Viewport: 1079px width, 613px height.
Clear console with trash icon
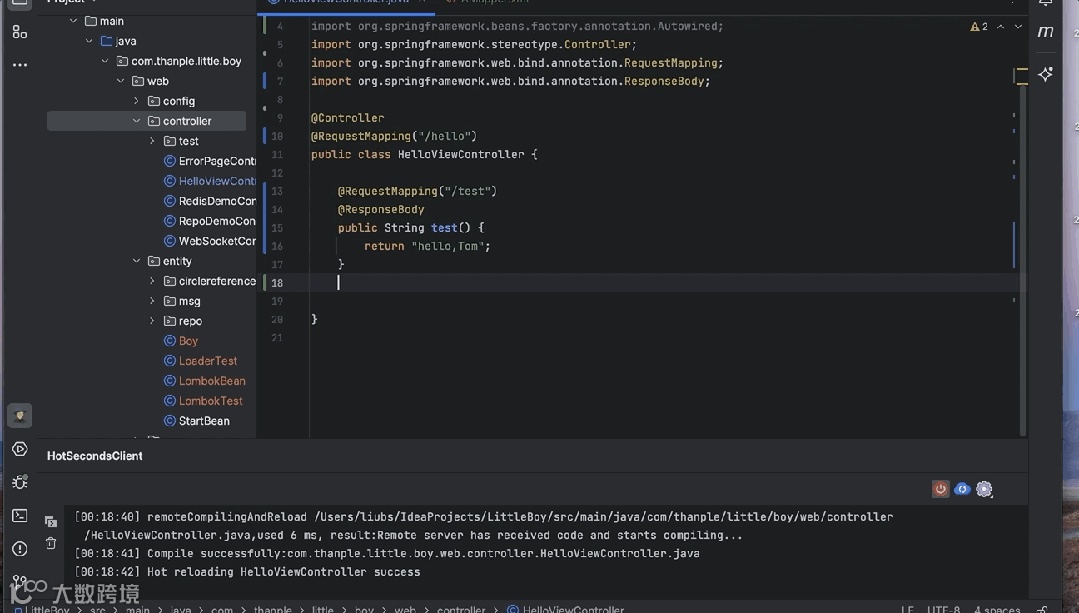click(50, 544)
